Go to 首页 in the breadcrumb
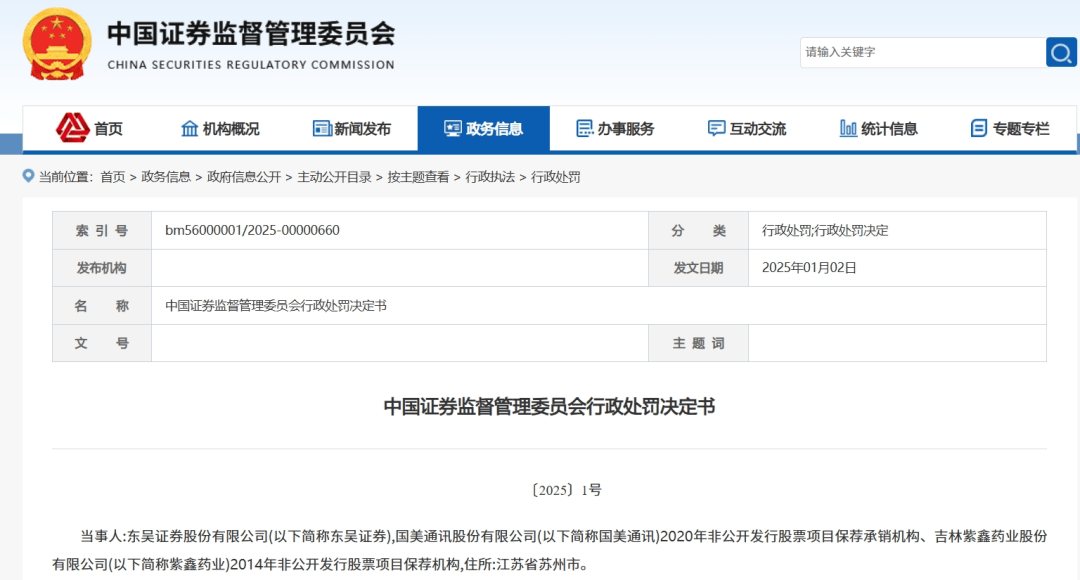The height and width of the screenshot is (580, 1080). click(x=113, y=177)
